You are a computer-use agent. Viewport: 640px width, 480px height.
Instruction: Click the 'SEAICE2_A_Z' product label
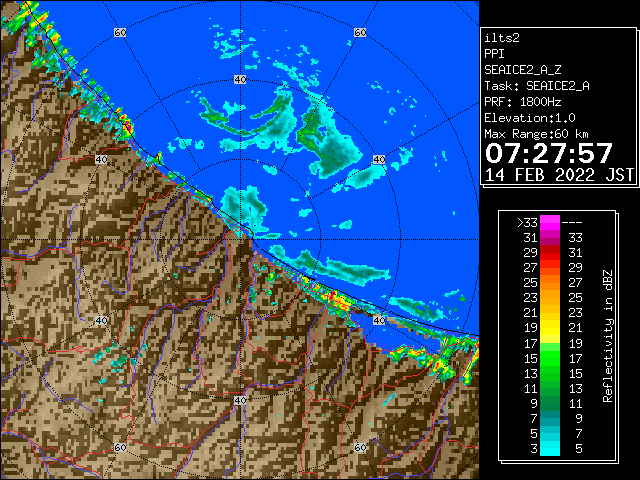523,70
